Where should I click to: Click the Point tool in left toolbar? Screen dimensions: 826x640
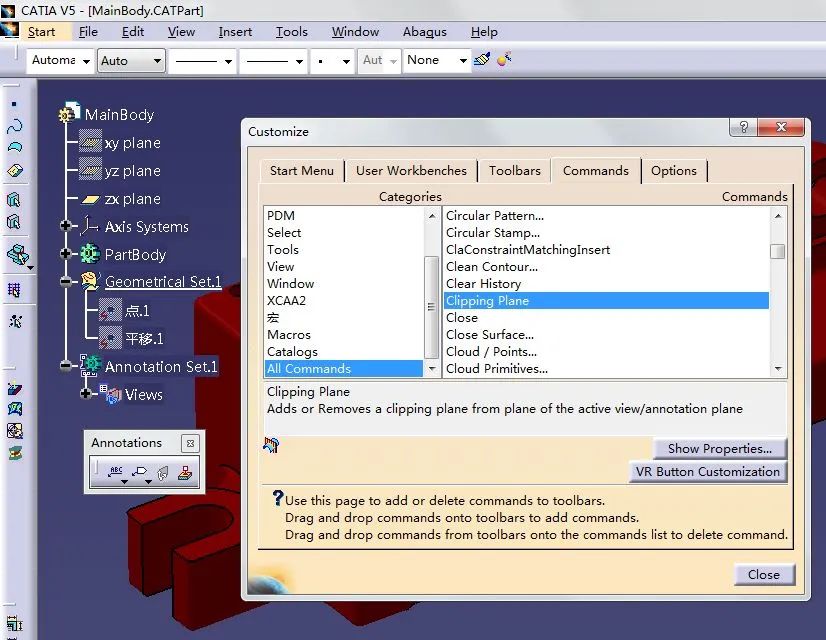pyautogui.click(x=14, y=104)
